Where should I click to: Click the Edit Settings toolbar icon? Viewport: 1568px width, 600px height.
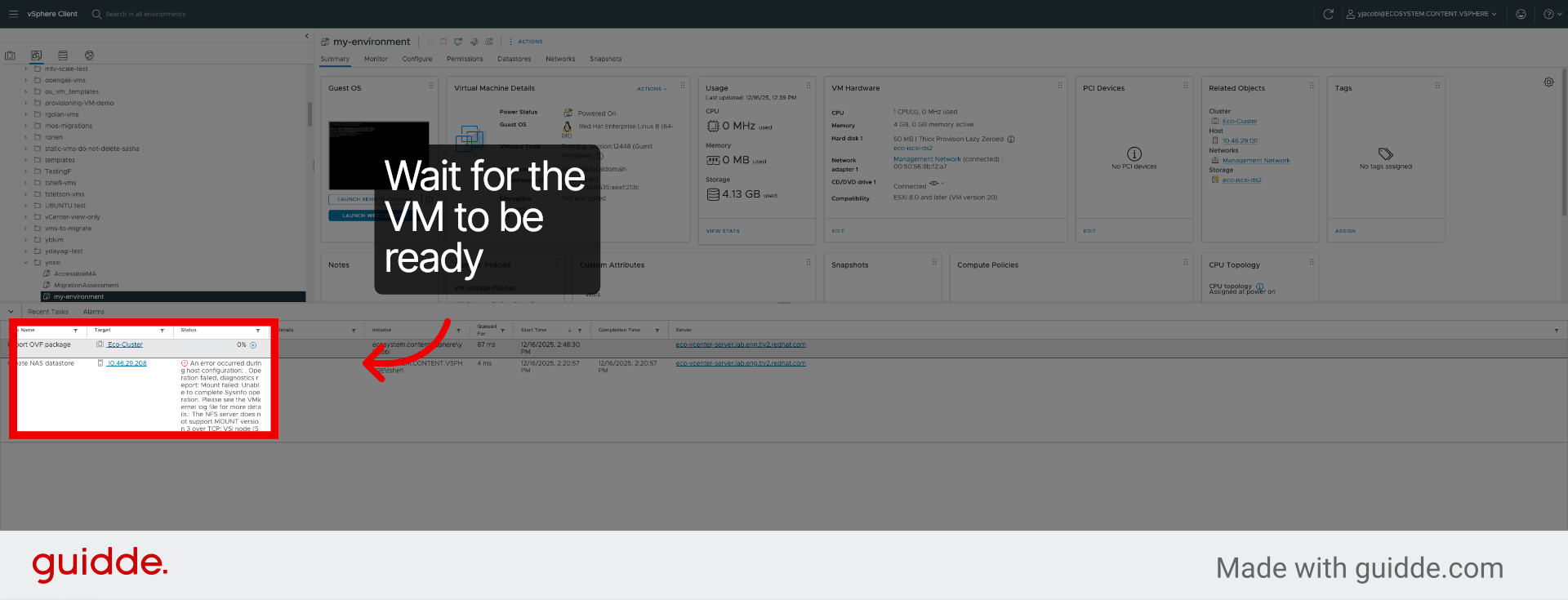(474, 42)
